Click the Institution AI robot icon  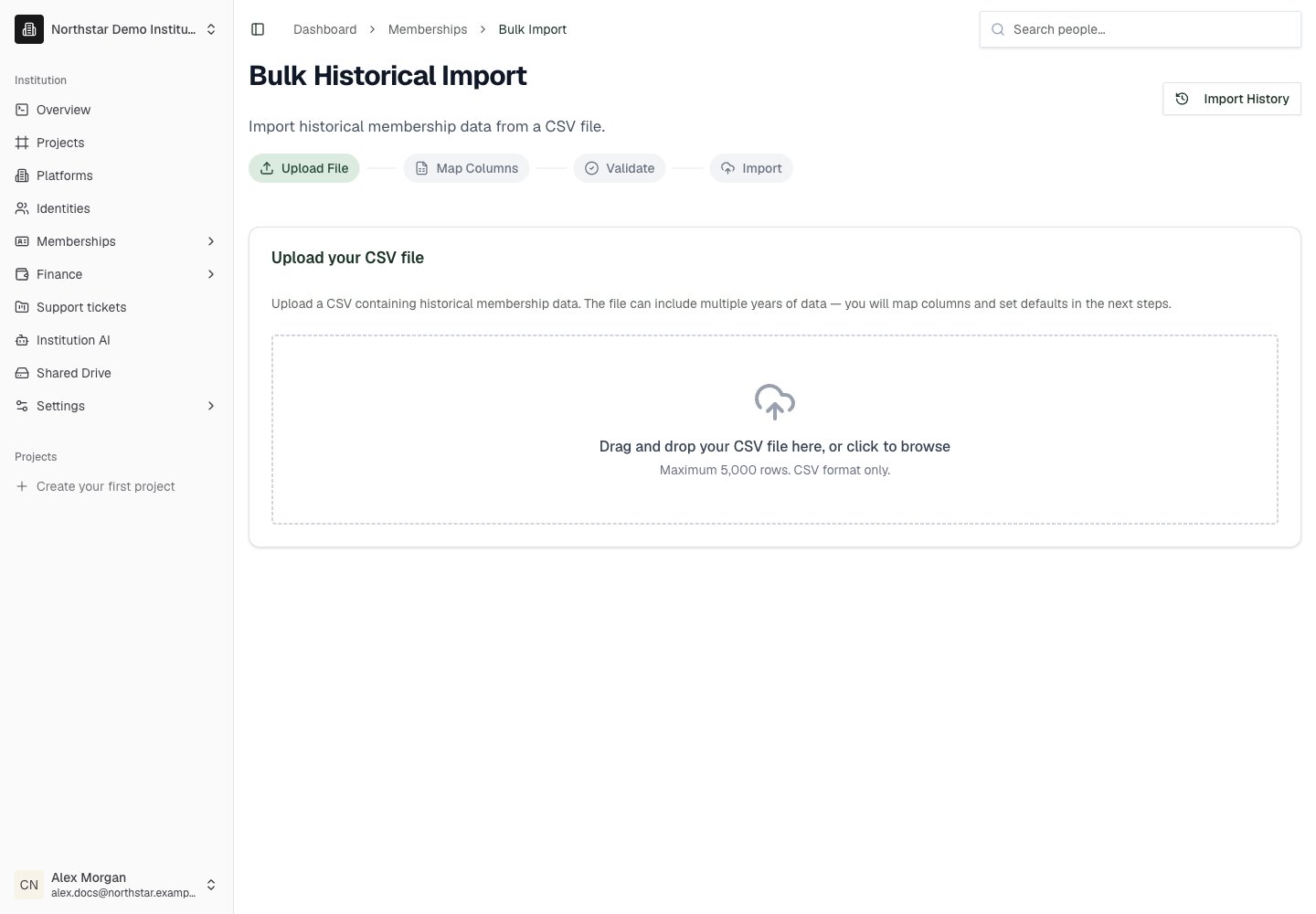pyautogui.click(x=22, y=340)
